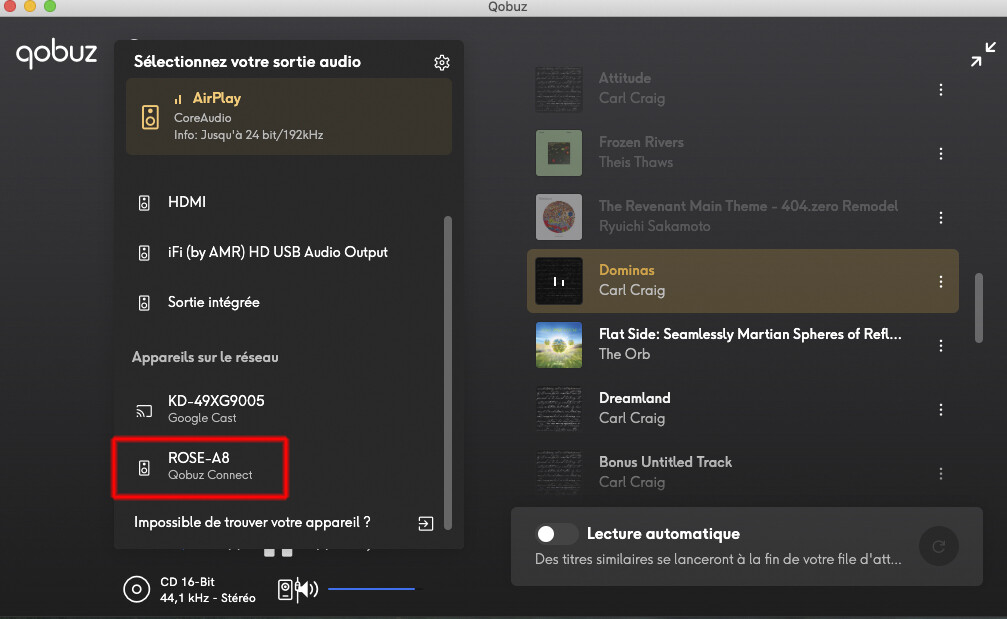Click the Flat Side album cover

(x=559, y=345)
